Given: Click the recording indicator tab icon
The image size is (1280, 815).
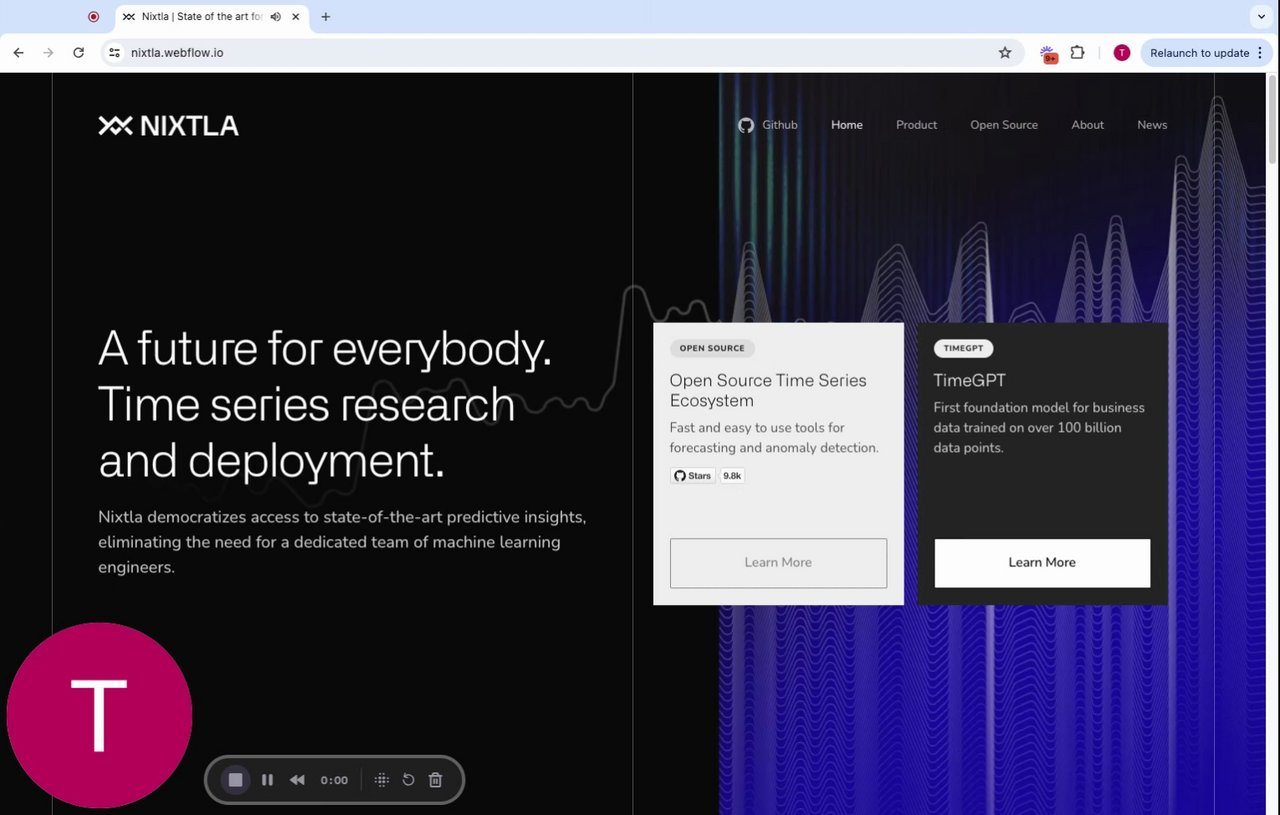Looking at the screenshot, I should point(93,17).
